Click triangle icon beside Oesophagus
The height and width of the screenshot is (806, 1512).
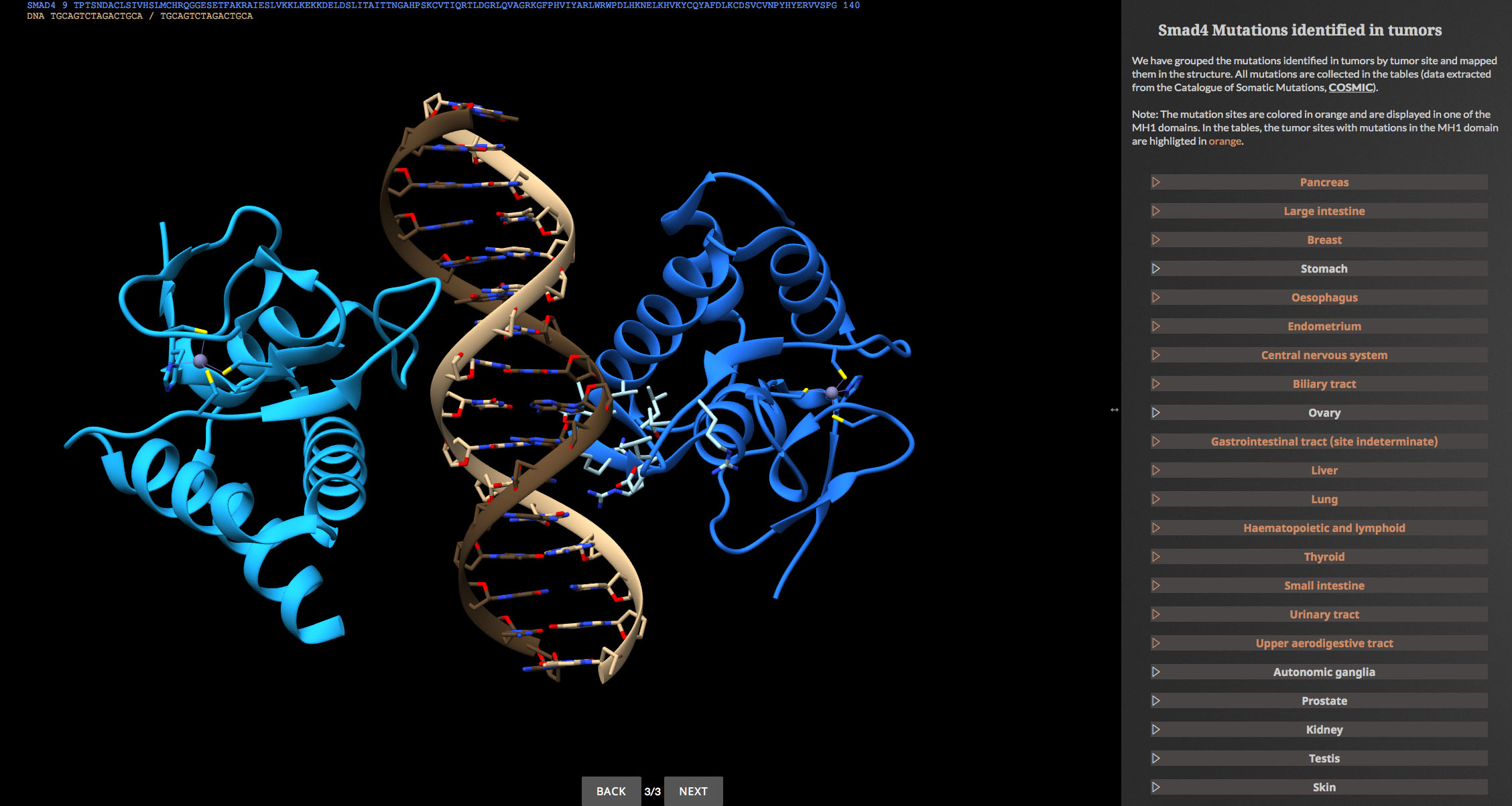[x=1155, y=297]
